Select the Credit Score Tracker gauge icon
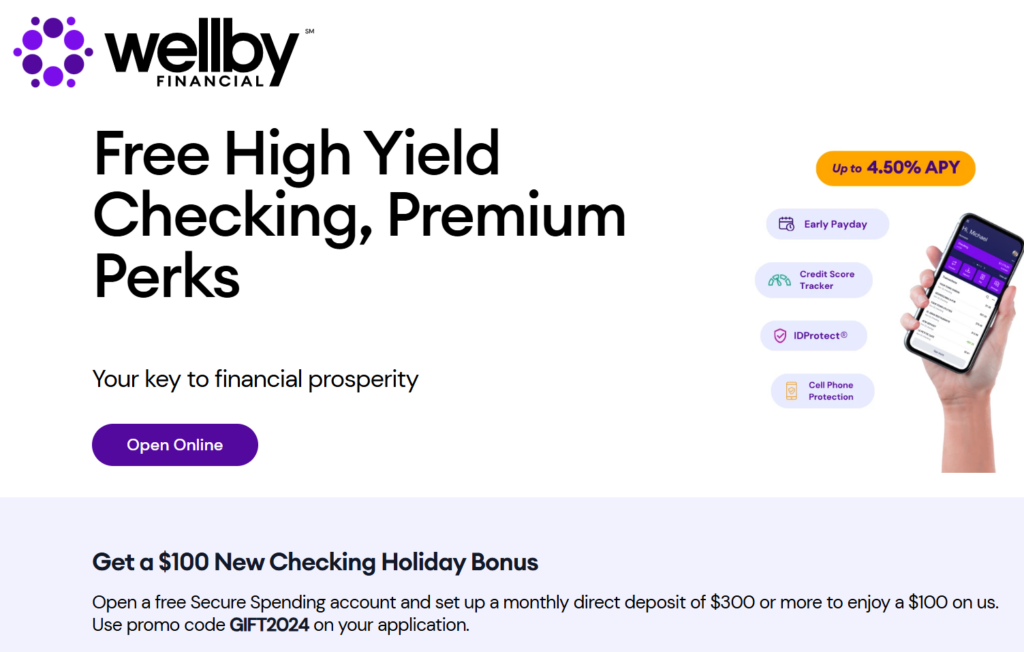1024x652 pixels. (x=779, y=280)
